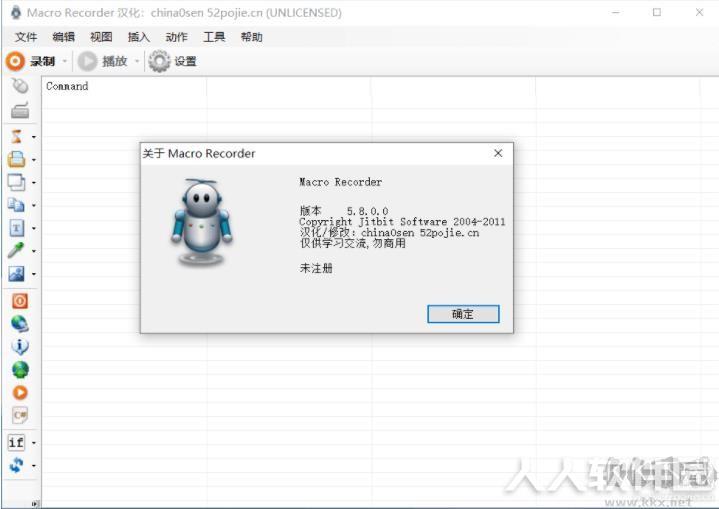Click the 'Copyright Jitbit Software 2004-2011' text
Screen dimensions: 719x509
point(402,222)
